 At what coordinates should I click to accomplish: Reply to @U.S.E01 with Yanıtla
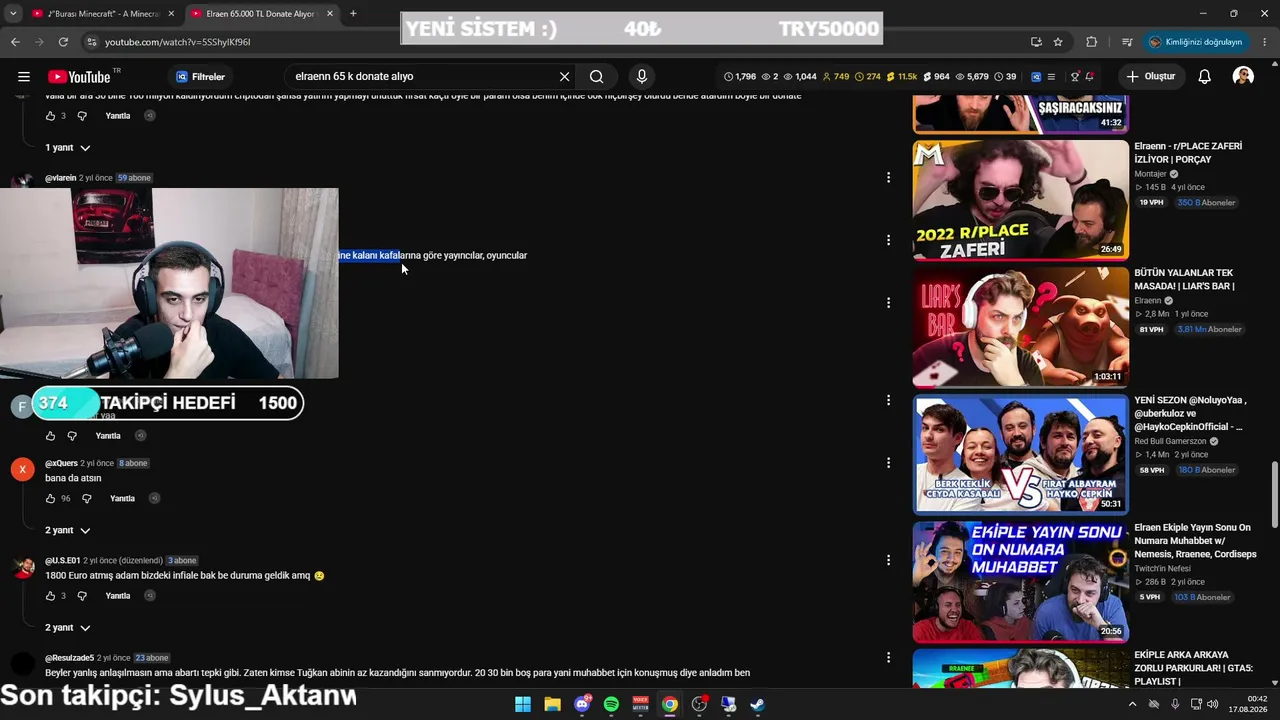(x=118, y=596)
